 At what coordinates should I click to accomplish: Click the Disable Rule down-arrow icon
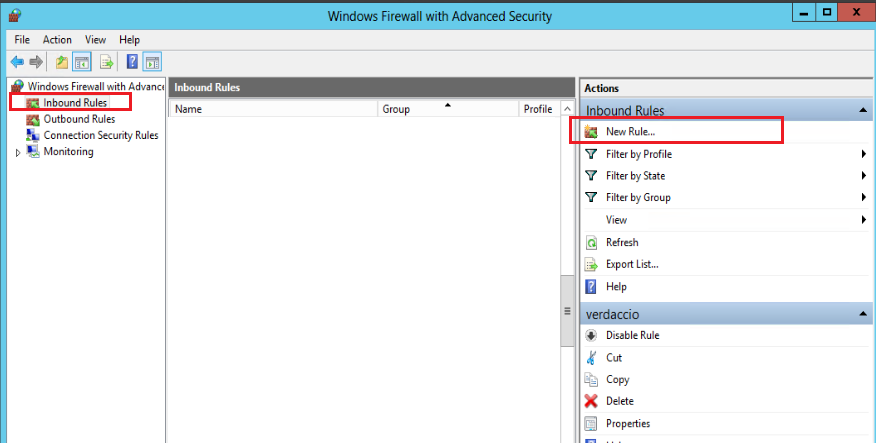591,336
